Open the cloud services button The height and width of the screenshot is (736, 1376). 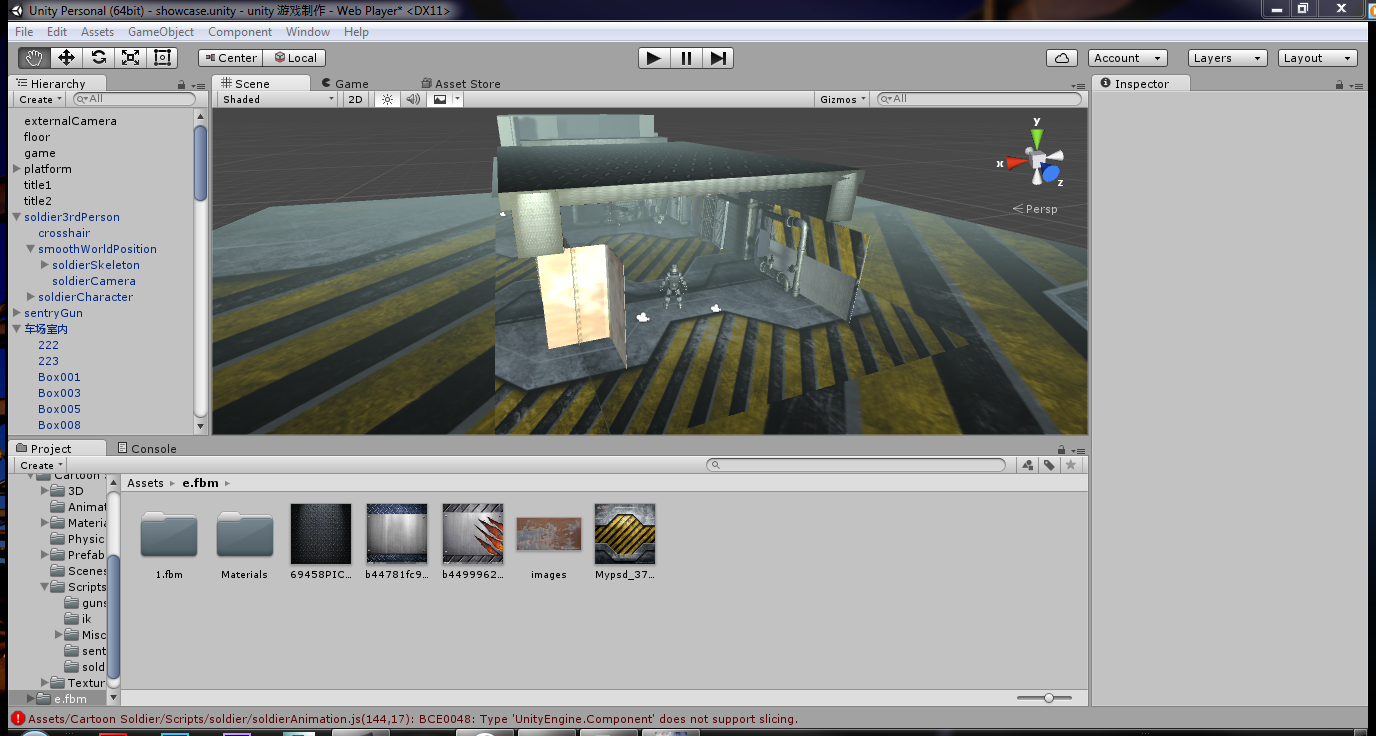click(1062, 58)
